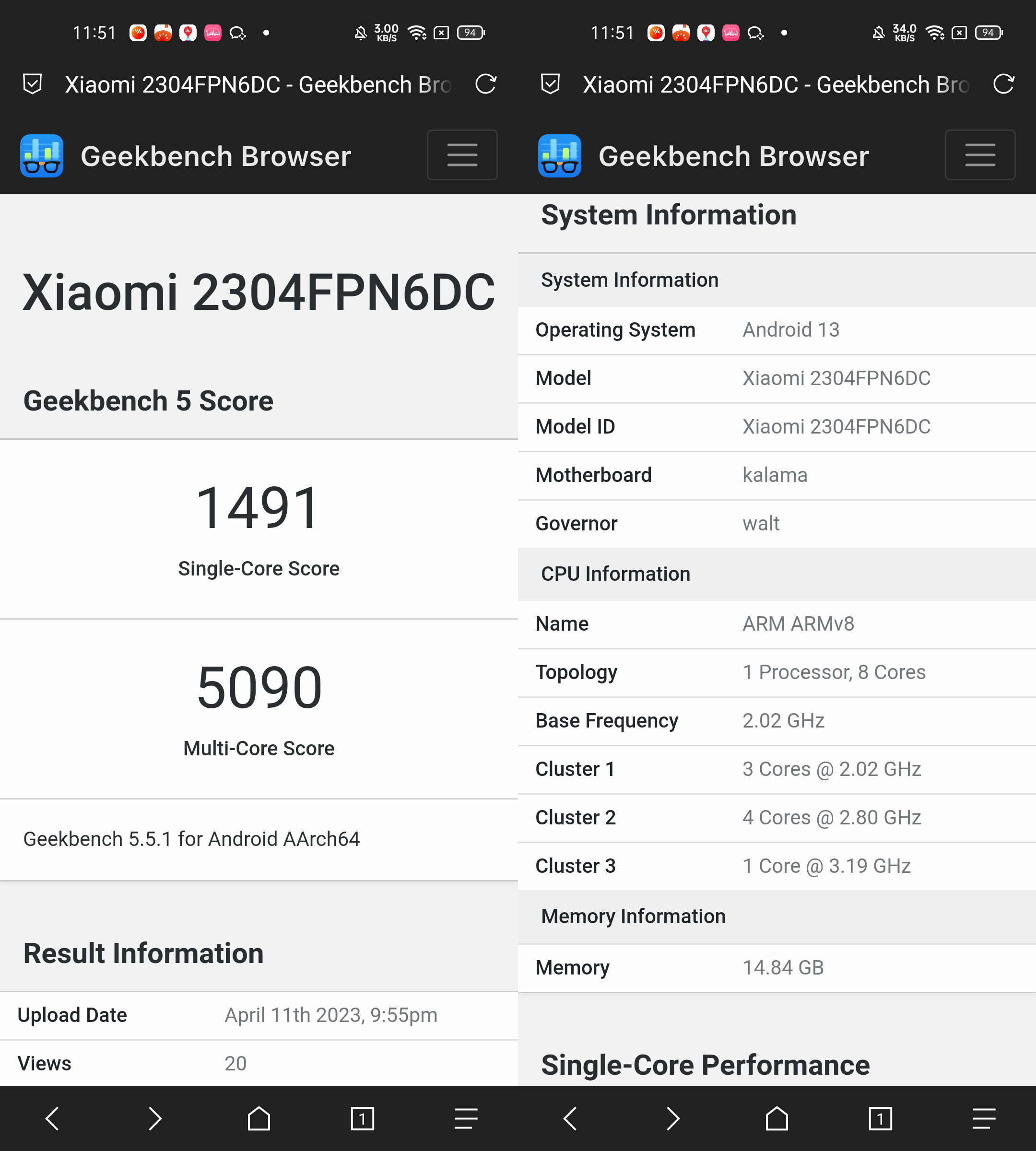Tap the SIM card error icon in the status bar
The image size is (1036, 1151).
tap(442, 33)
